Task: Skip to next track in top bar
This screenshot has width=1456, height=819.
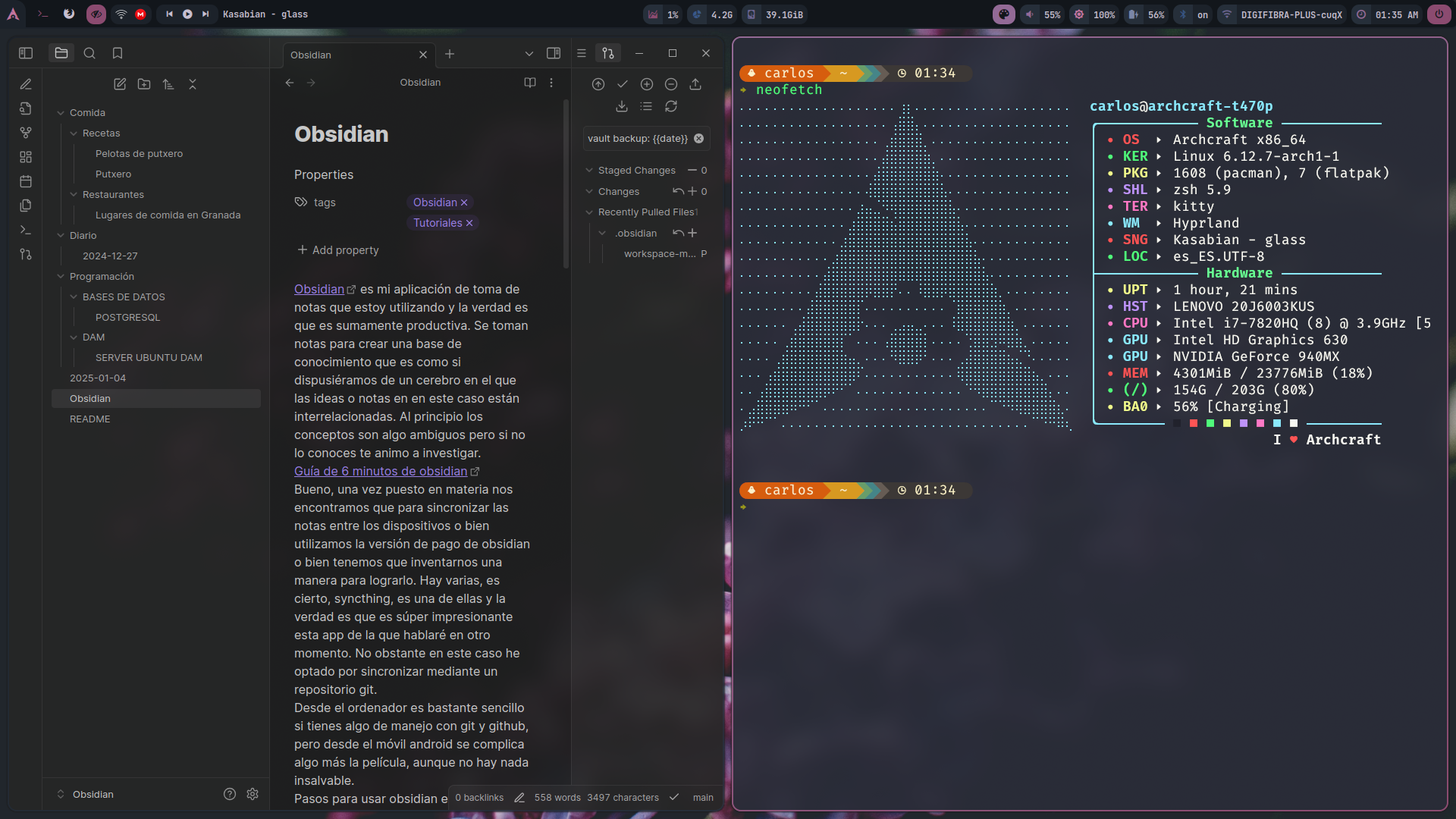Action: coord(206,14)
